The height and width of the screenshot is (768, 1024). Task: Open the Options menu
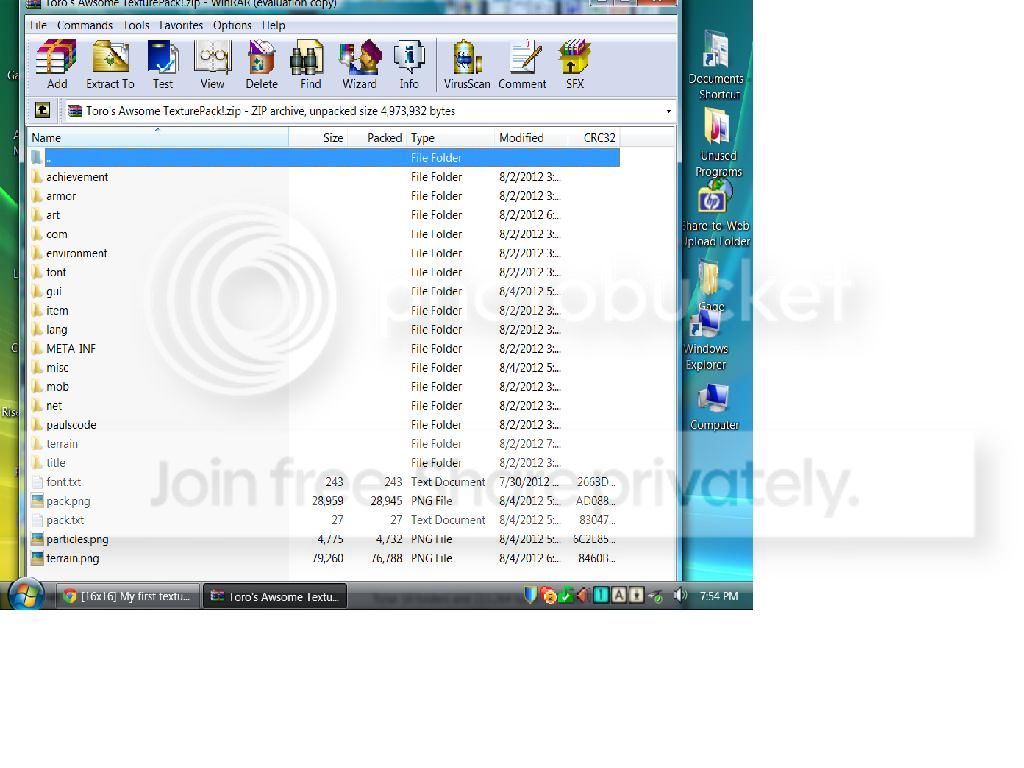click(232, 25)
